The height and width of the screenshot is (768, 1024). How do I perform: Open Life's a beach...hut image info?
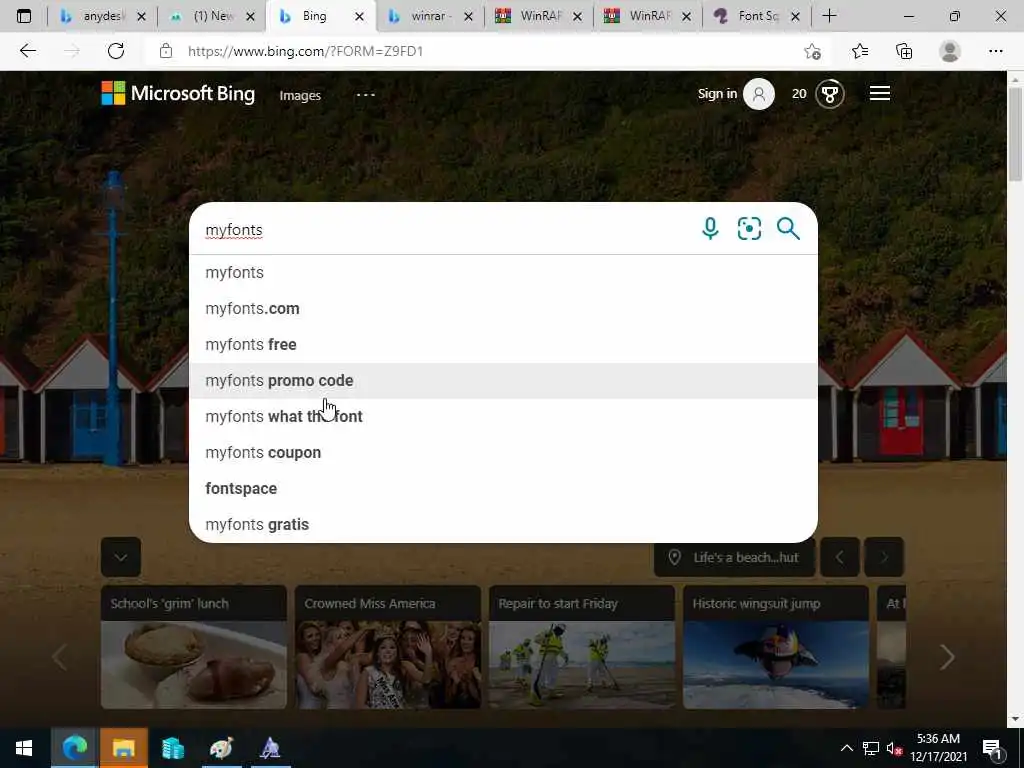point(735,557)
